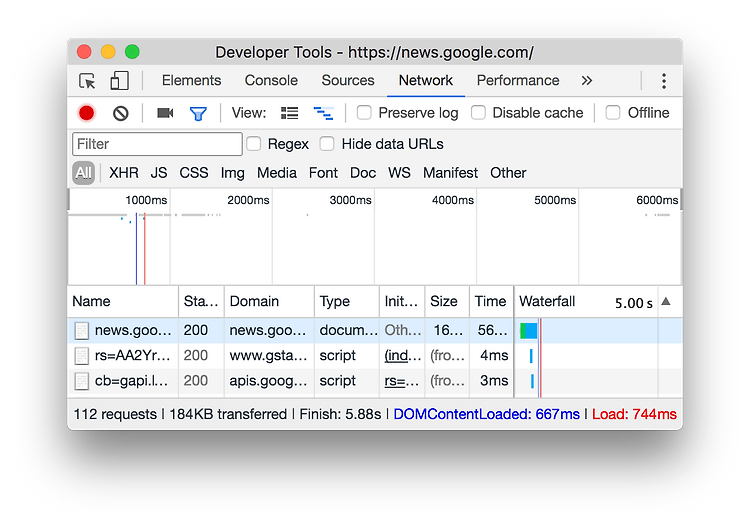Image resolution: width=750 pixels, height=526 pixels.
Task: Click DOMContentLoaded: 667ms in status bar
Action: pos(486,414)
